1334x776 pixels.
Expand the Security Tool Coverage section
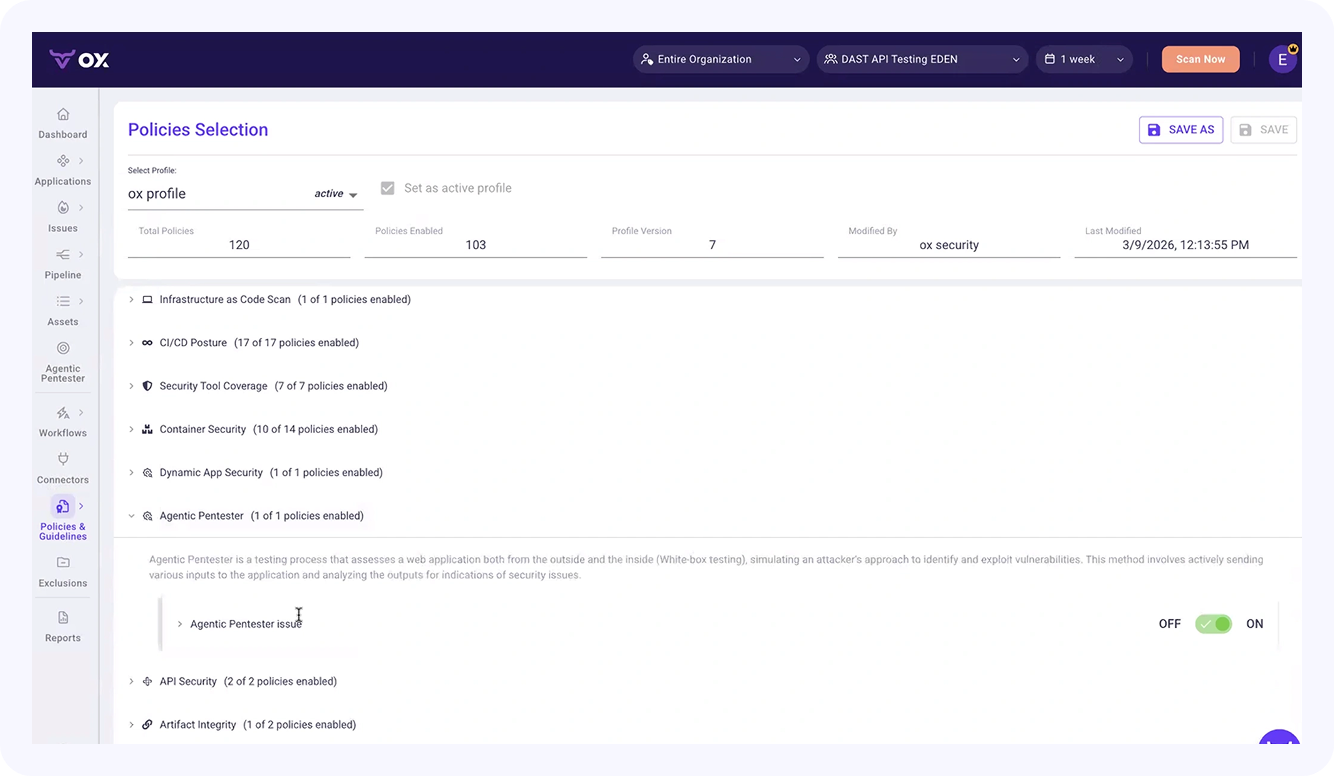[131, 386]
